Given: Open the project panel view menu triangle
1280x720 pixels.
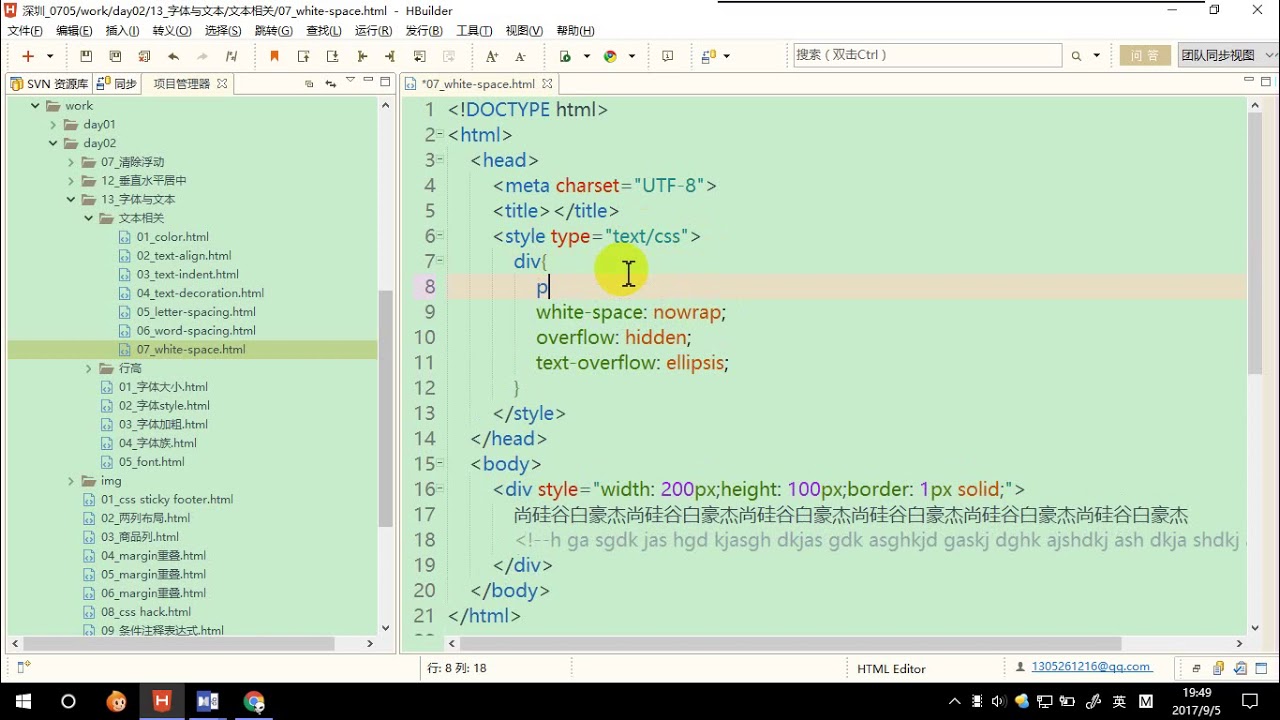Looking at the screenshot, I should point(350,80).
